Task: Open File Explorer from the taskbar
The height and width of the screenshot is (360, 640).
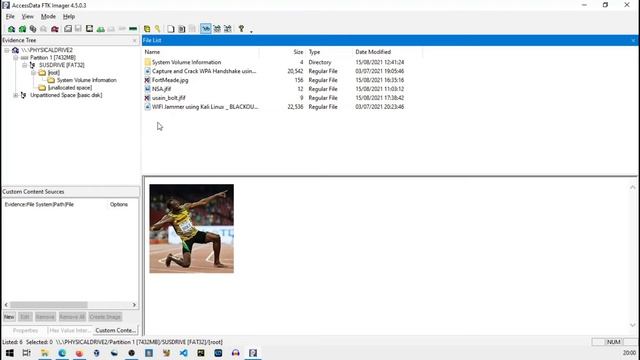Action: point(44,353)
